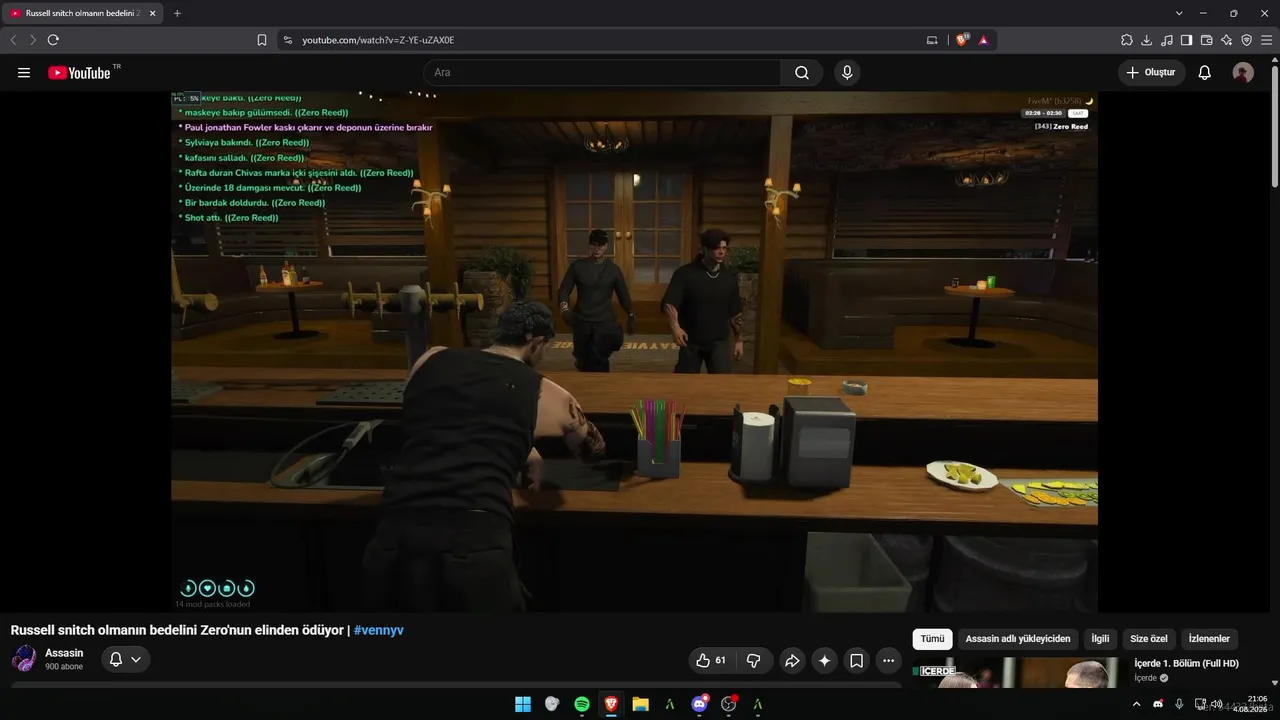Click the Oluştur create button

1152,73
